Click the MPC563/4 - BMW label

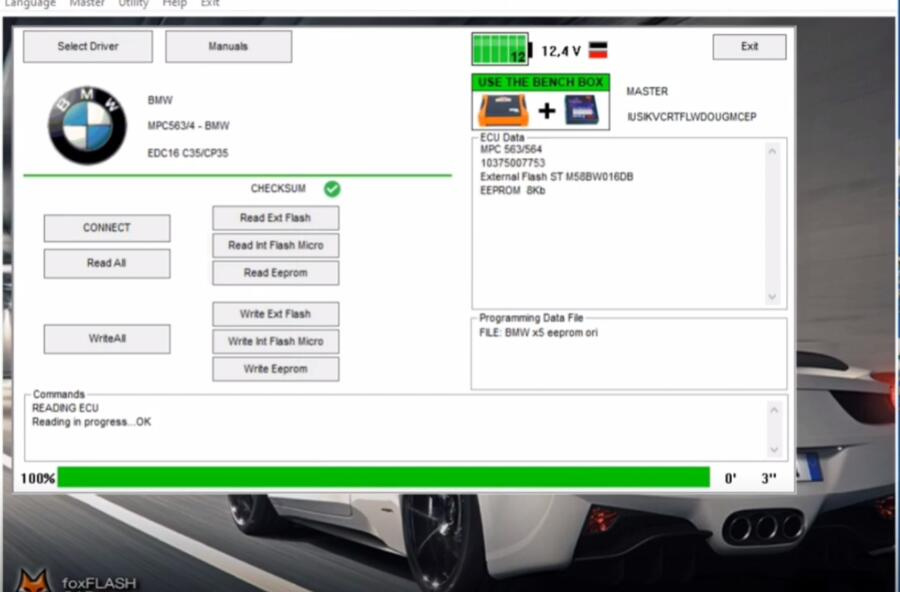click(188, 126)
